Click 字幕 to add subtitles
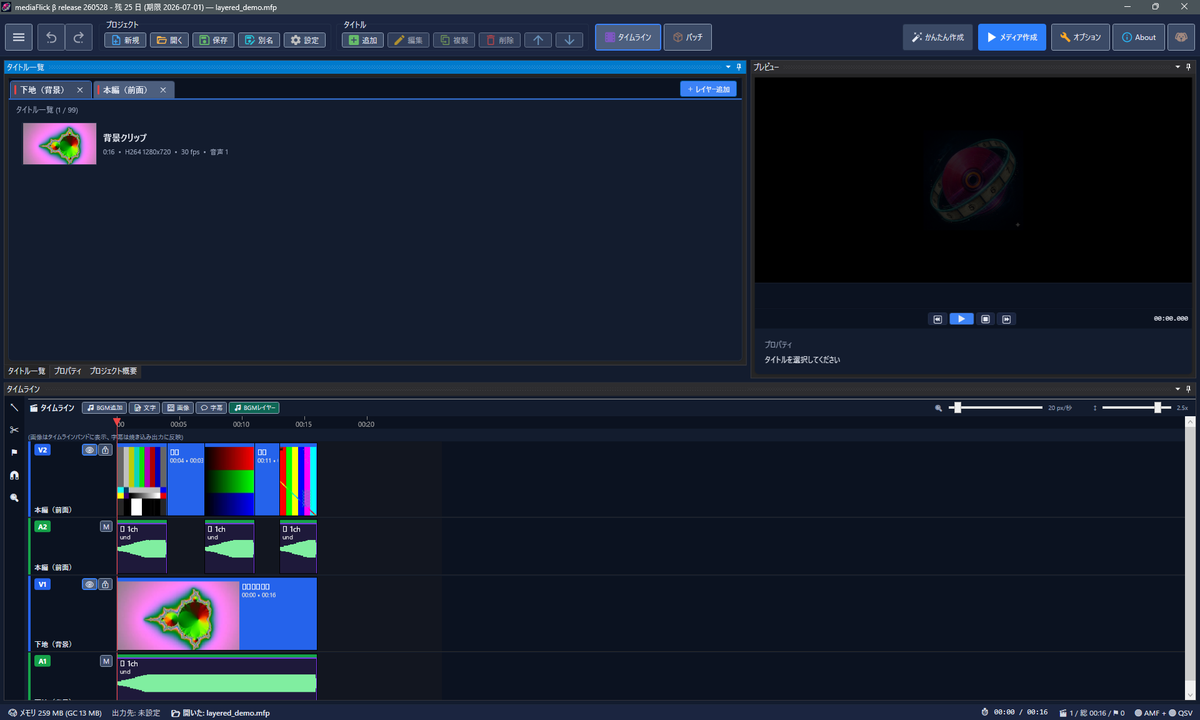1200x720 pixels. 210,408
